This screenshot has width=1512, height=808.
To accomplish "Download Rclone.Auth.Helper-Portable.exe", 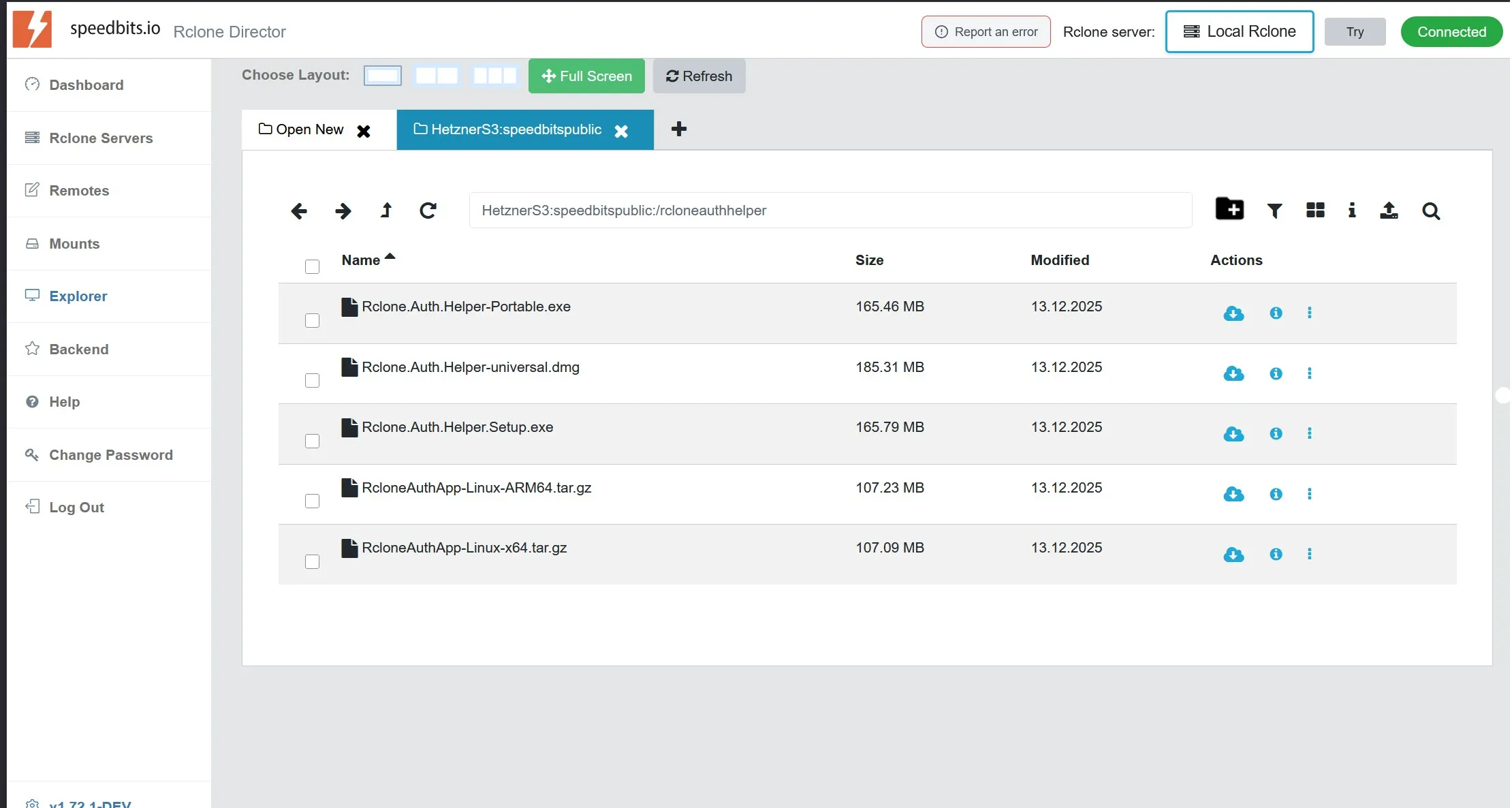I will tap(1233, 313).
